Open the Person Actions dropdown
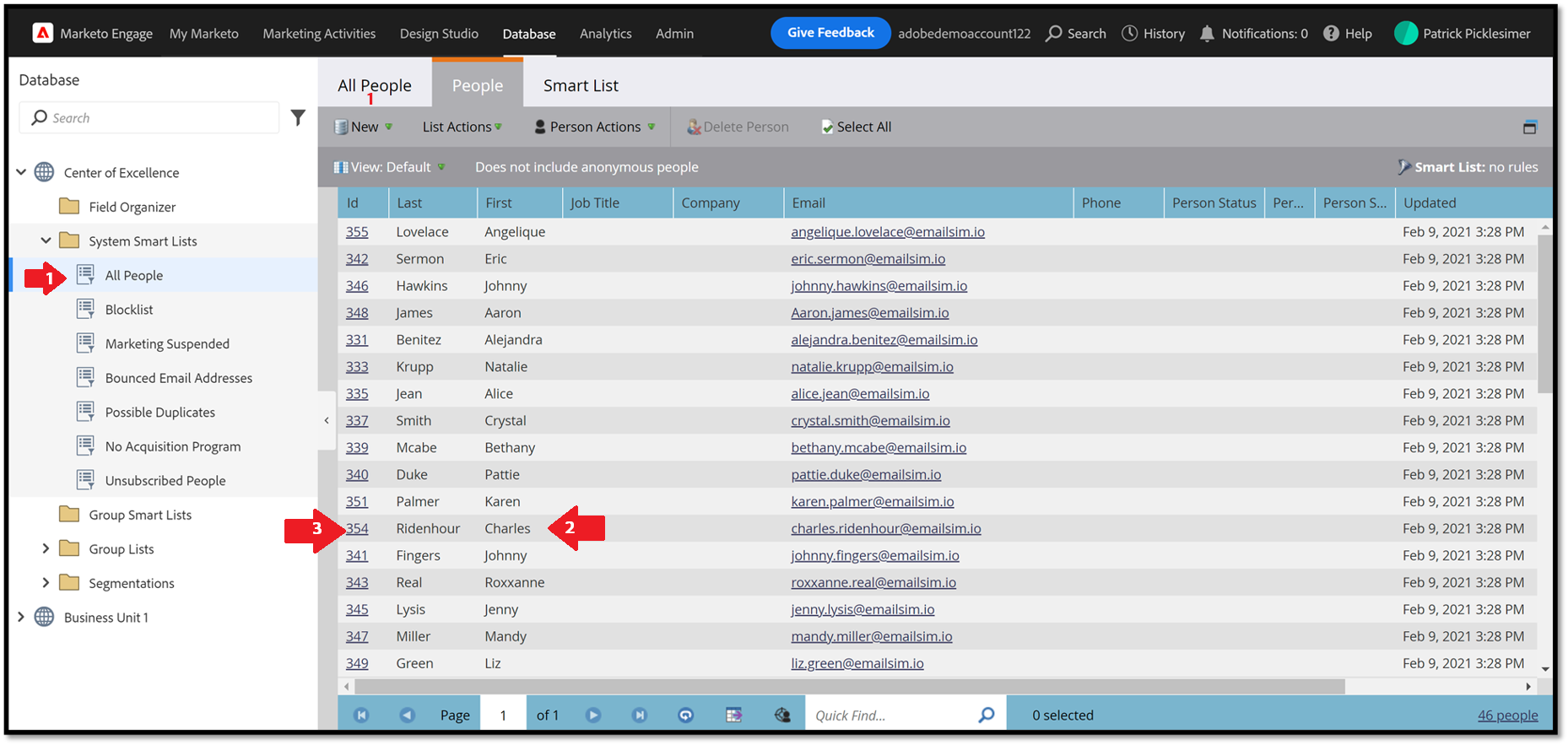The height and width of the screenshot is (745, 1568). coord(595,127)
